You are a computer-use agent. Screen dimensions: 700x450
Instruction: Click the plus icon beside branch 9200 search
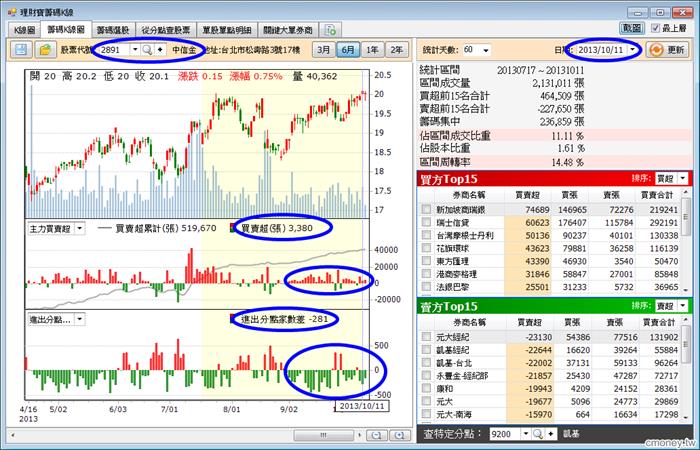point(551,433)
